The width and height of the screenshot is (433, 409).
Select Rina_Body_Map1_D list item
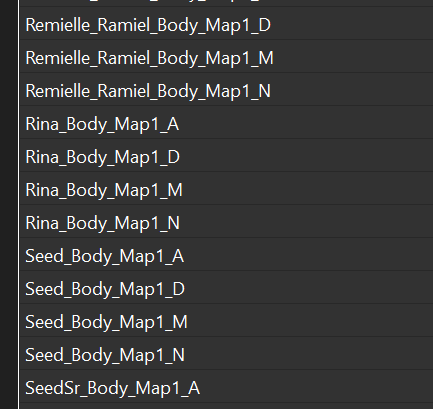point(227,155)
